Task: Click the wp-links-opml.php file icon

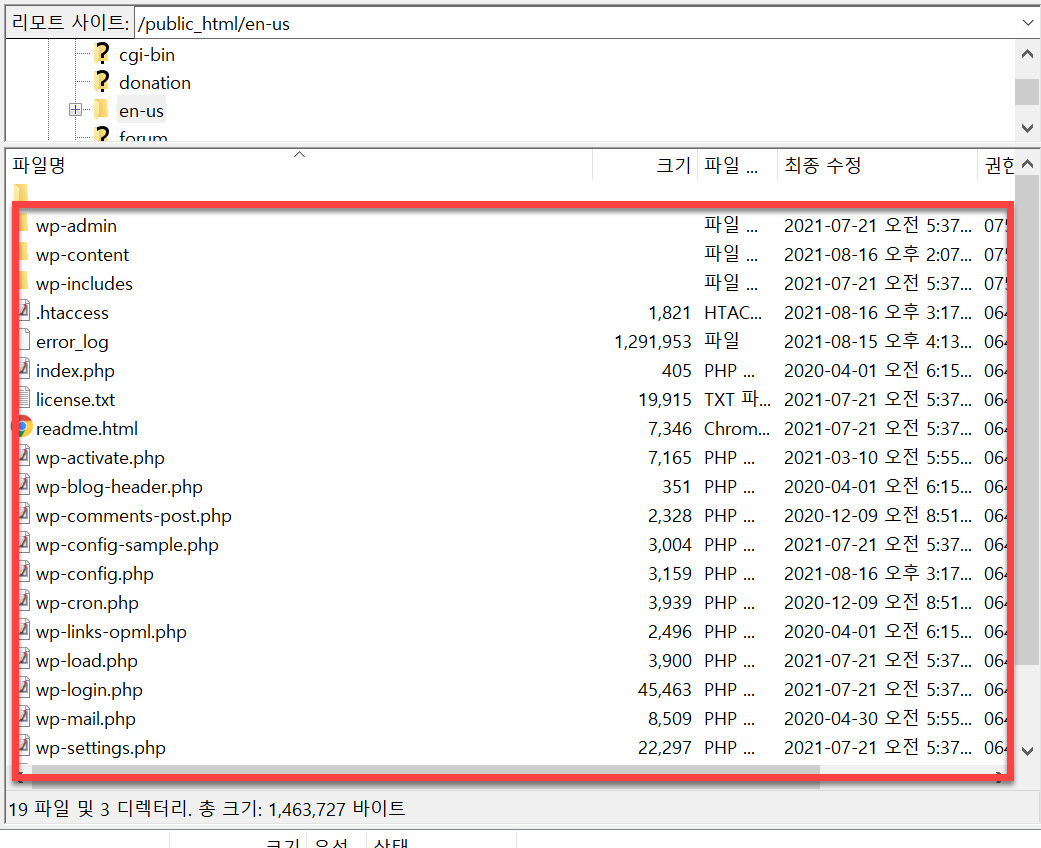Action: (24, 630)
